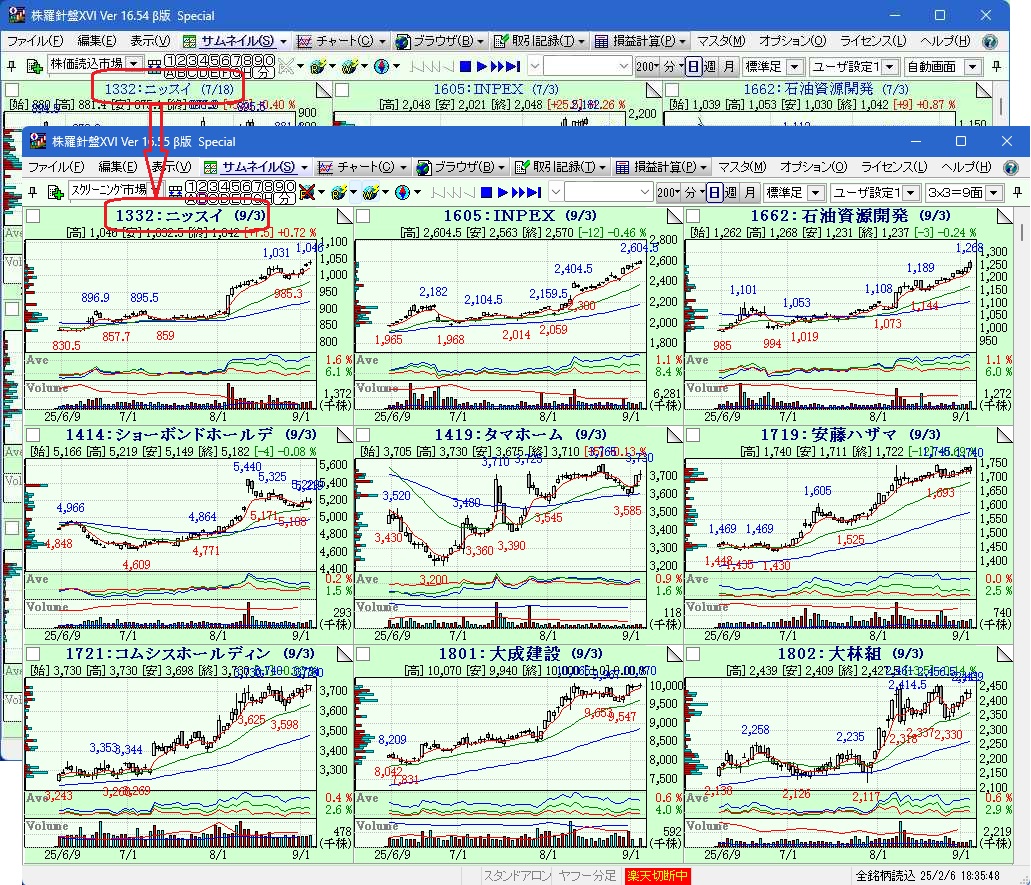Tick the checkbox for 1605 INPEX chart
Viewport: 1031px width, 885px height.
pos(363,216)
